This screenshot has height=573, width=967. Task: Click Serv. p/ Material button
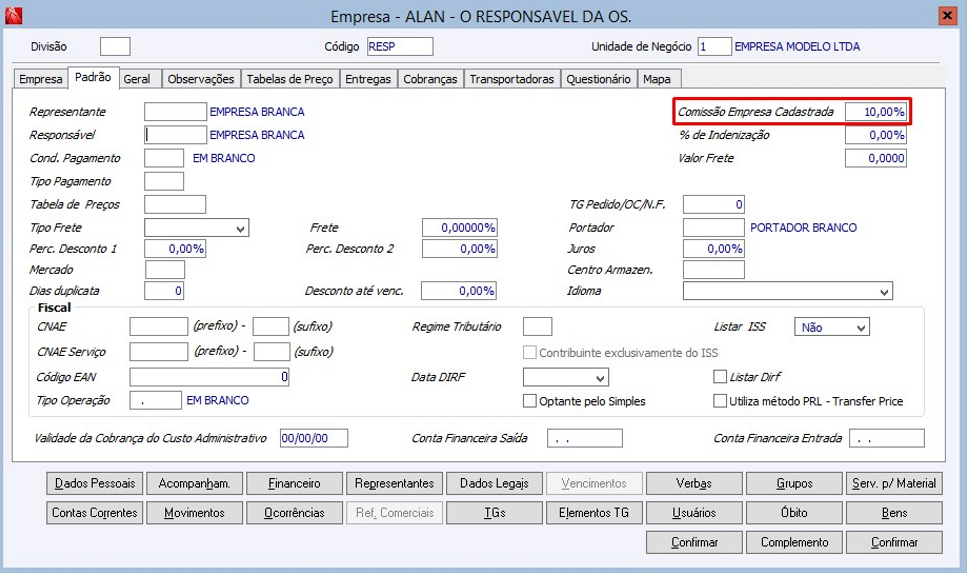(x=894, y=484)
